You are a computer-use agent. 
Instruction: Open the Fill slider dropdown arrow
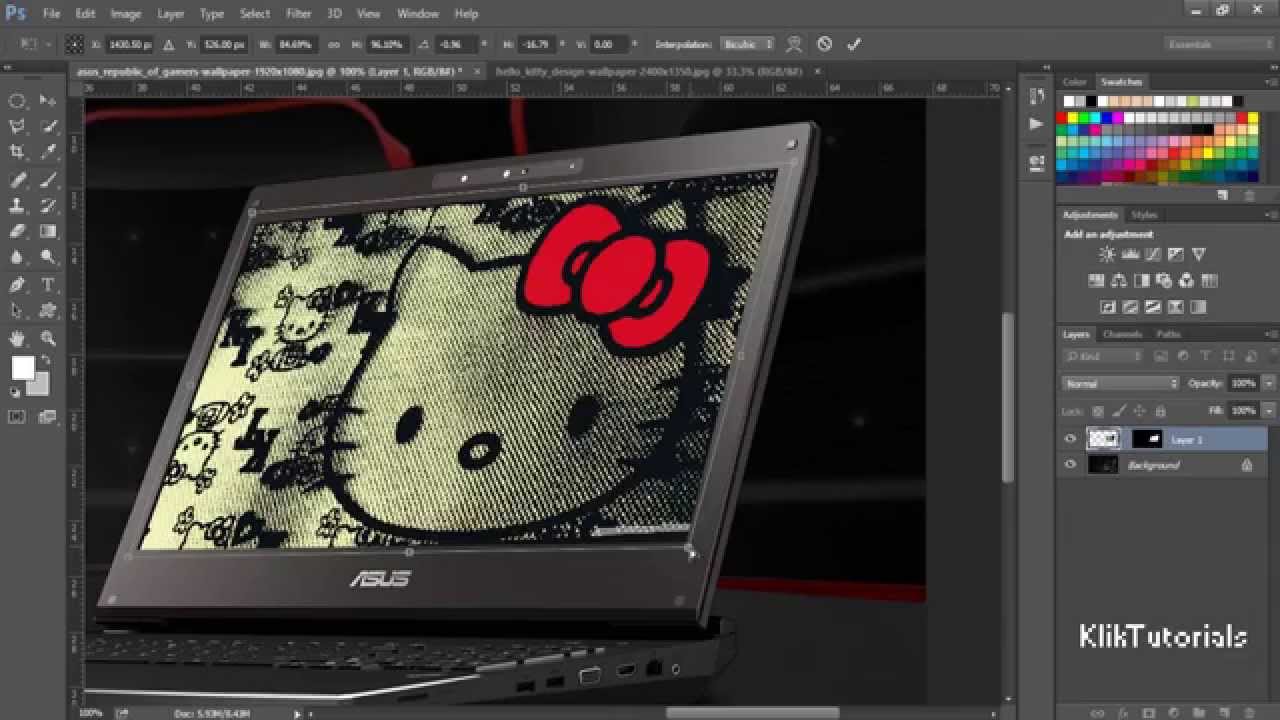tap(1269, 411)
